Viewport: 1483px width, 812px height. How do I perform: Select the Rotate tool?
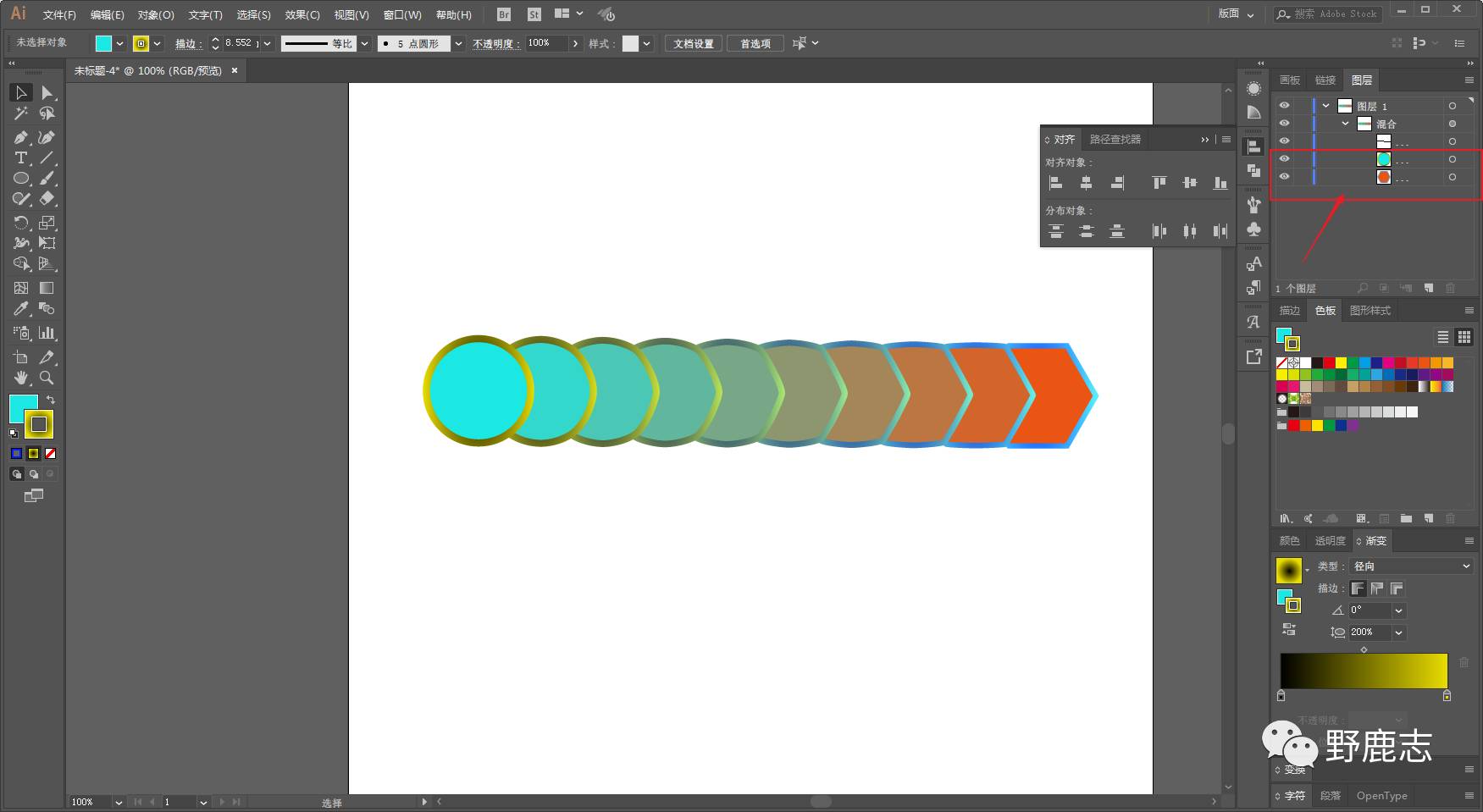(x=20, y=223)
